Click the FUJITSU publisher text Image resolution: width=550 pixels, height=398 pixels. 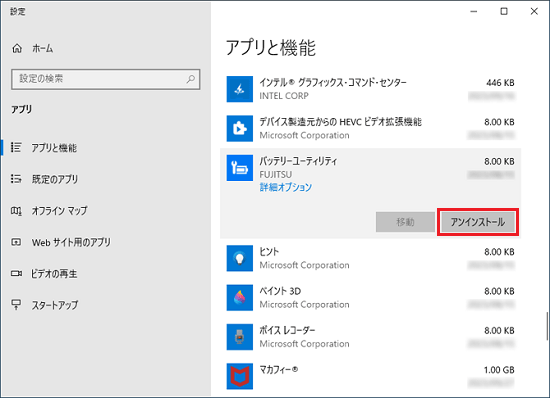pos(276,174)
